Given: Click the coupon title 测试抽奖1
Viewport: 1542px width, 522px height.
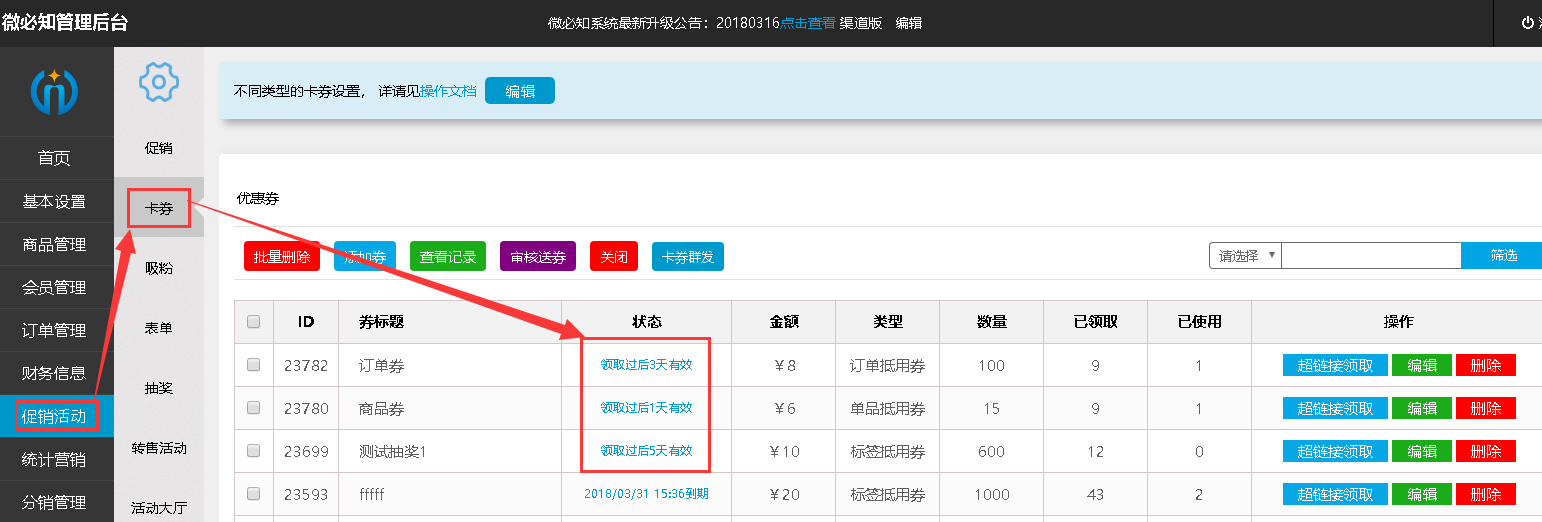Looking at the screenshot, I should click(x=393, y=451).
